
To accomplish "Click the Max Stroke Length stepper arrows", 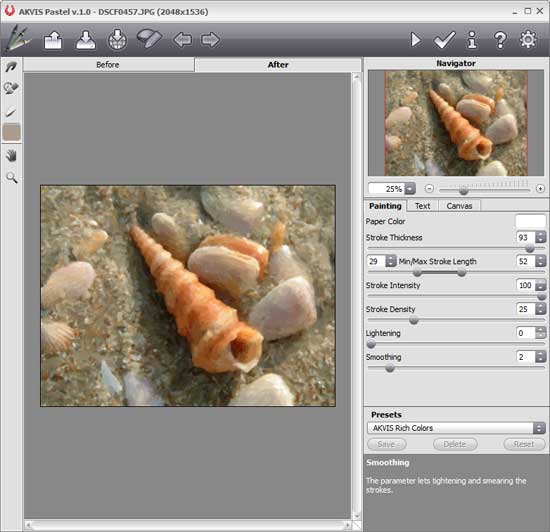I will (x=541, y=261).
